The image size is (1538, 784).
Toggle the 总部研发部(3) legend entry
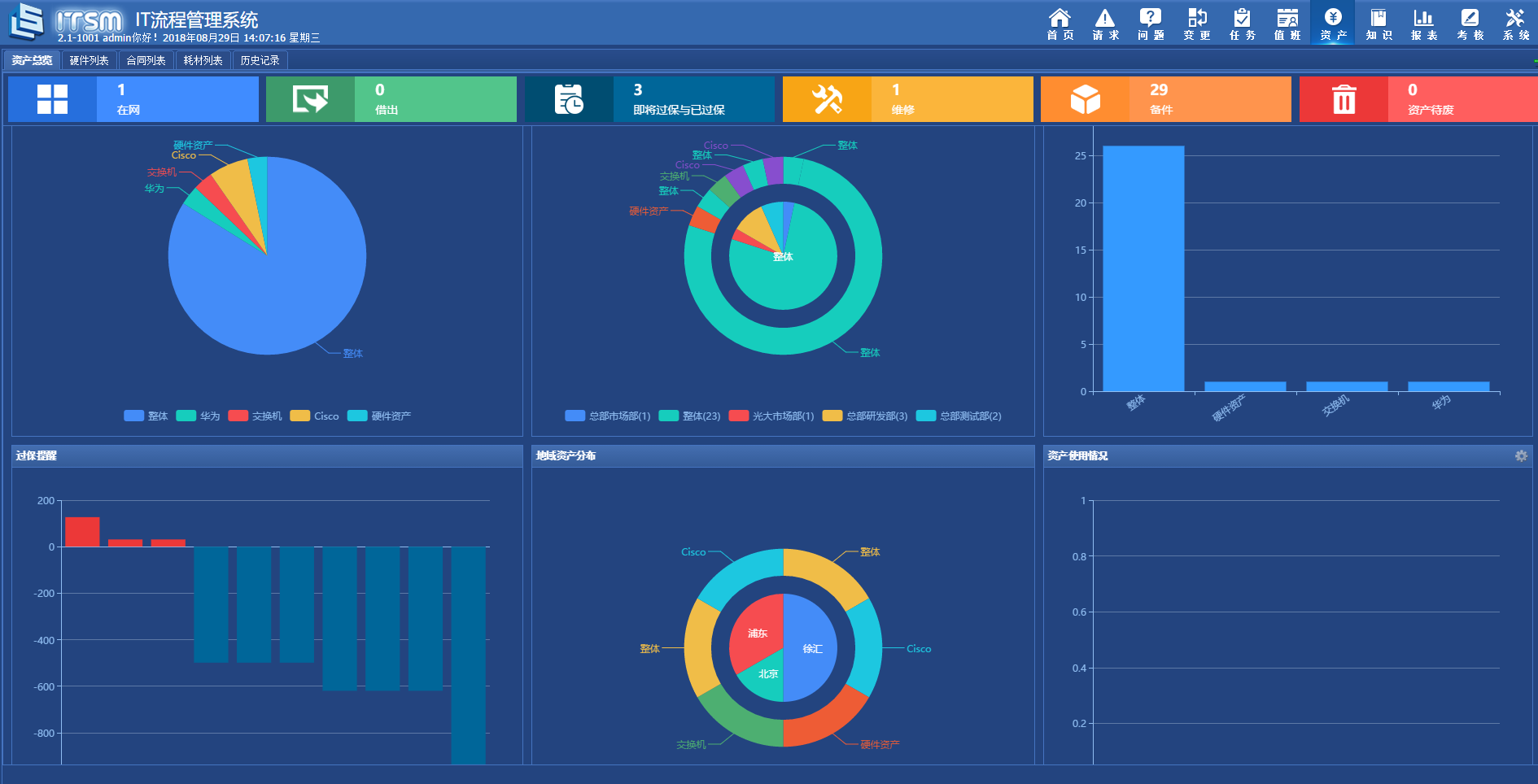[865, 416]
